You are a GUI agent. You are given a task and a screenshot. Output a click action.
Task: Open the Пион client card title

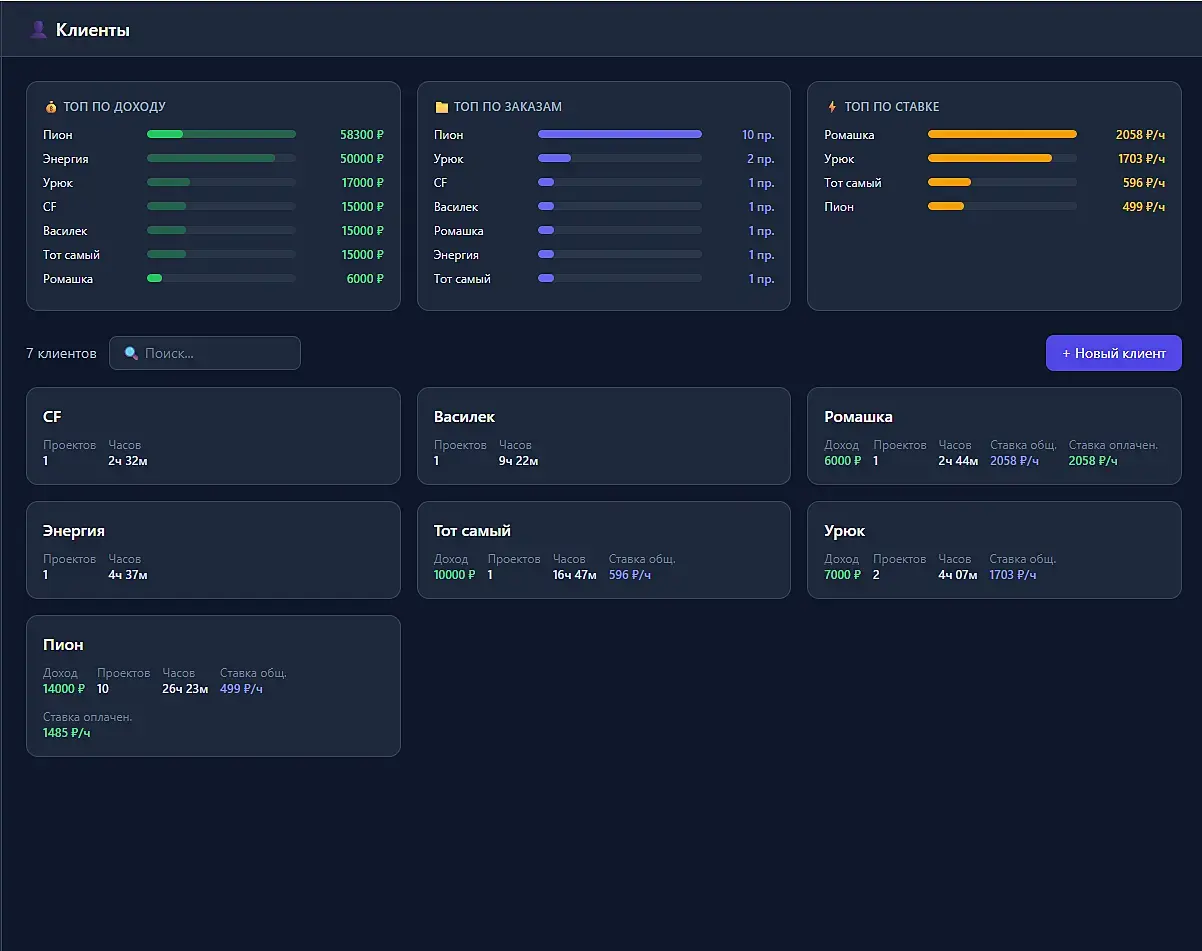63,645
